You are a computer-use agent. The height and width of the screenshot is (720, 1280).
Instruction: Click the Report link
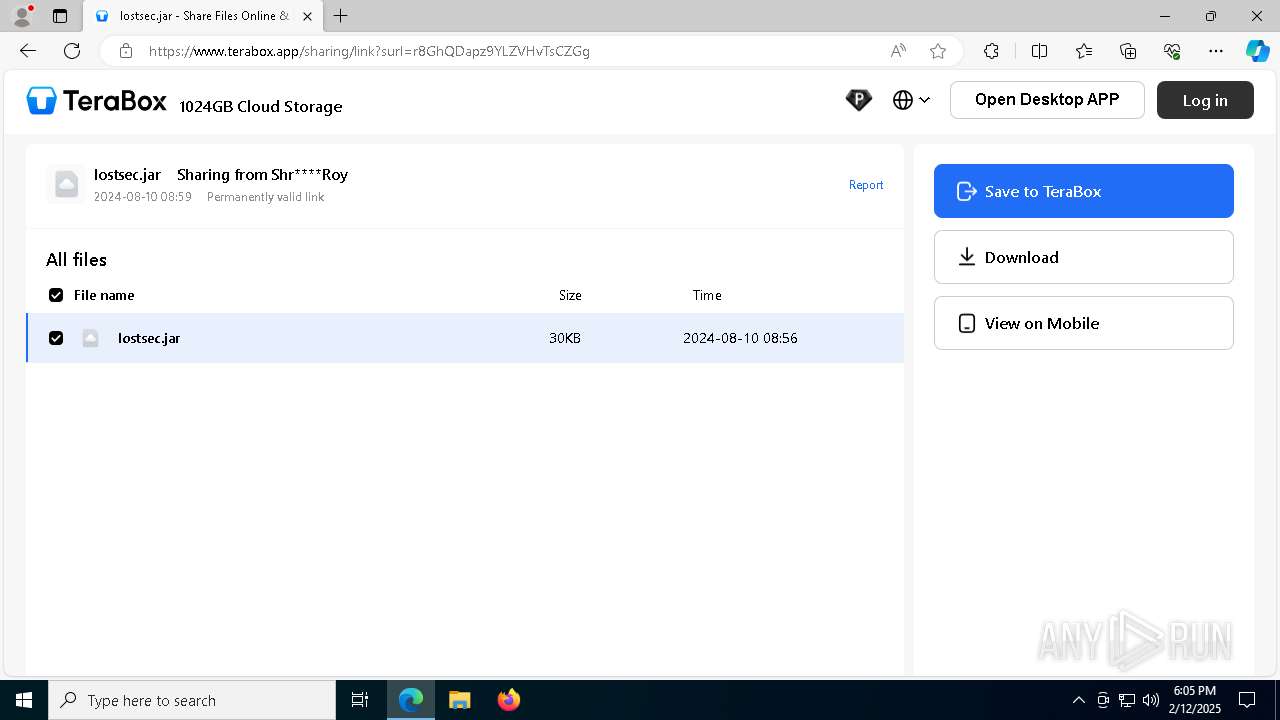[866, 185]
